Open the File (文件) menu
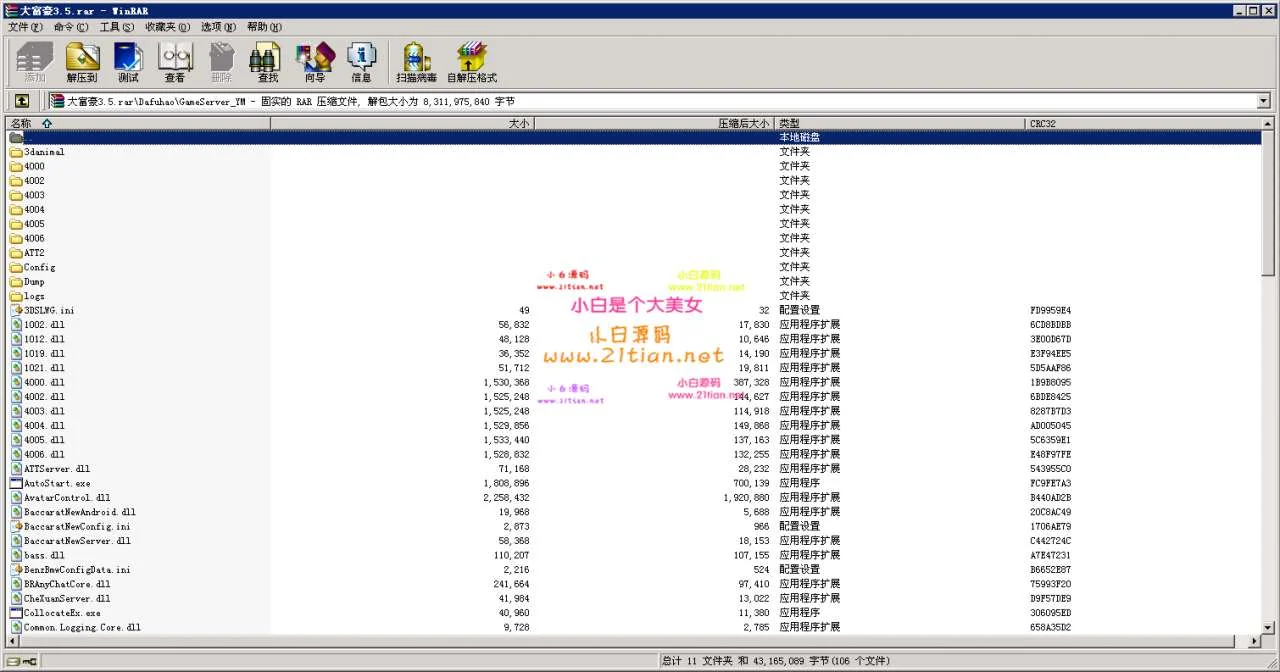This screenshot has width=1280, height=672. [25, 27]
